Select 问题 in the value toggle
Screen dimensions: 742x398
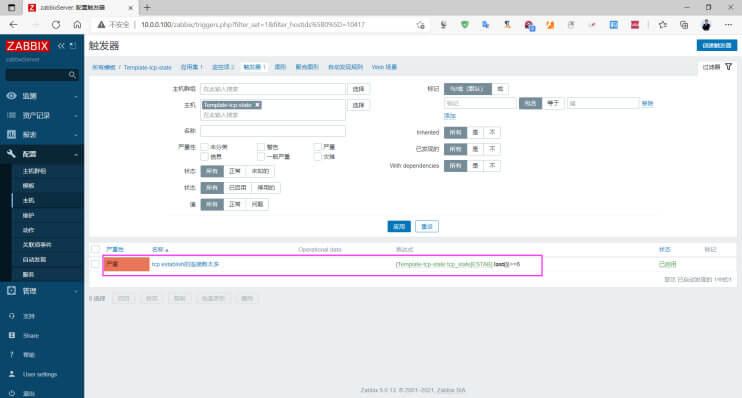(257, 204)
